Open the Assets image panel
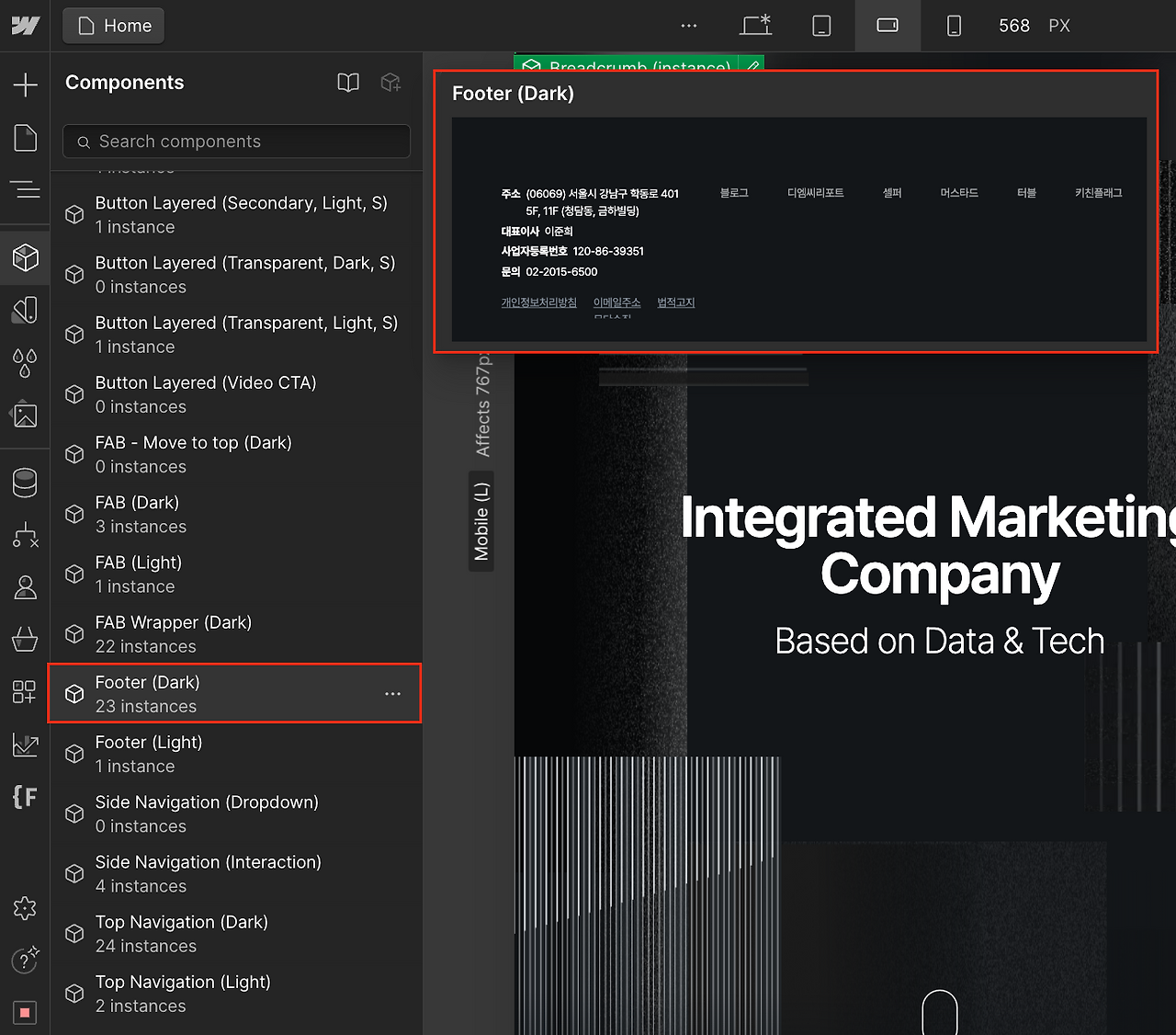The width and height of the screenshot is (1176, 1035). point(25,415)
